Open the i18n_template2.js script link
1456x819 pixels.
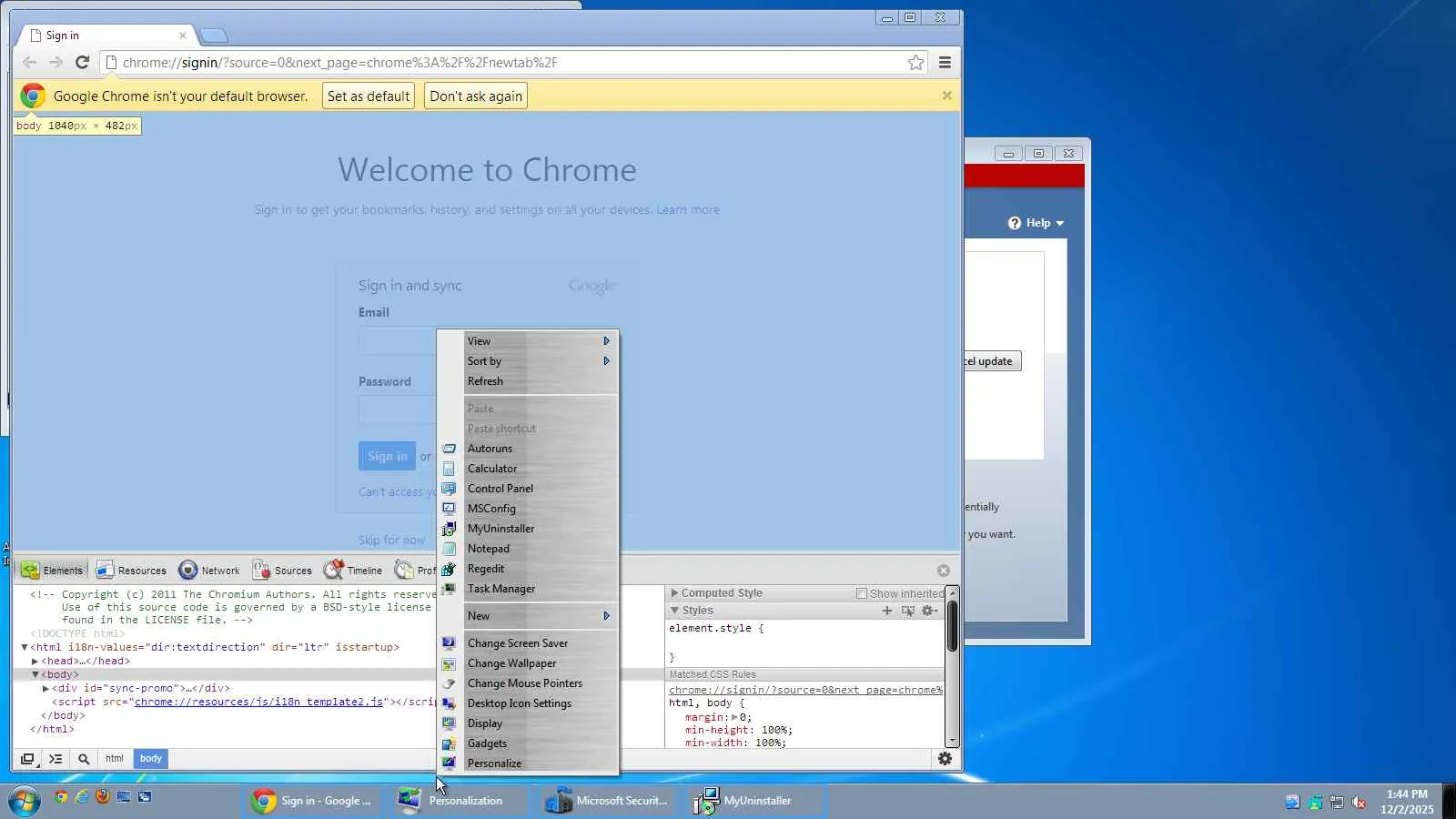click(x=258, y=703)
